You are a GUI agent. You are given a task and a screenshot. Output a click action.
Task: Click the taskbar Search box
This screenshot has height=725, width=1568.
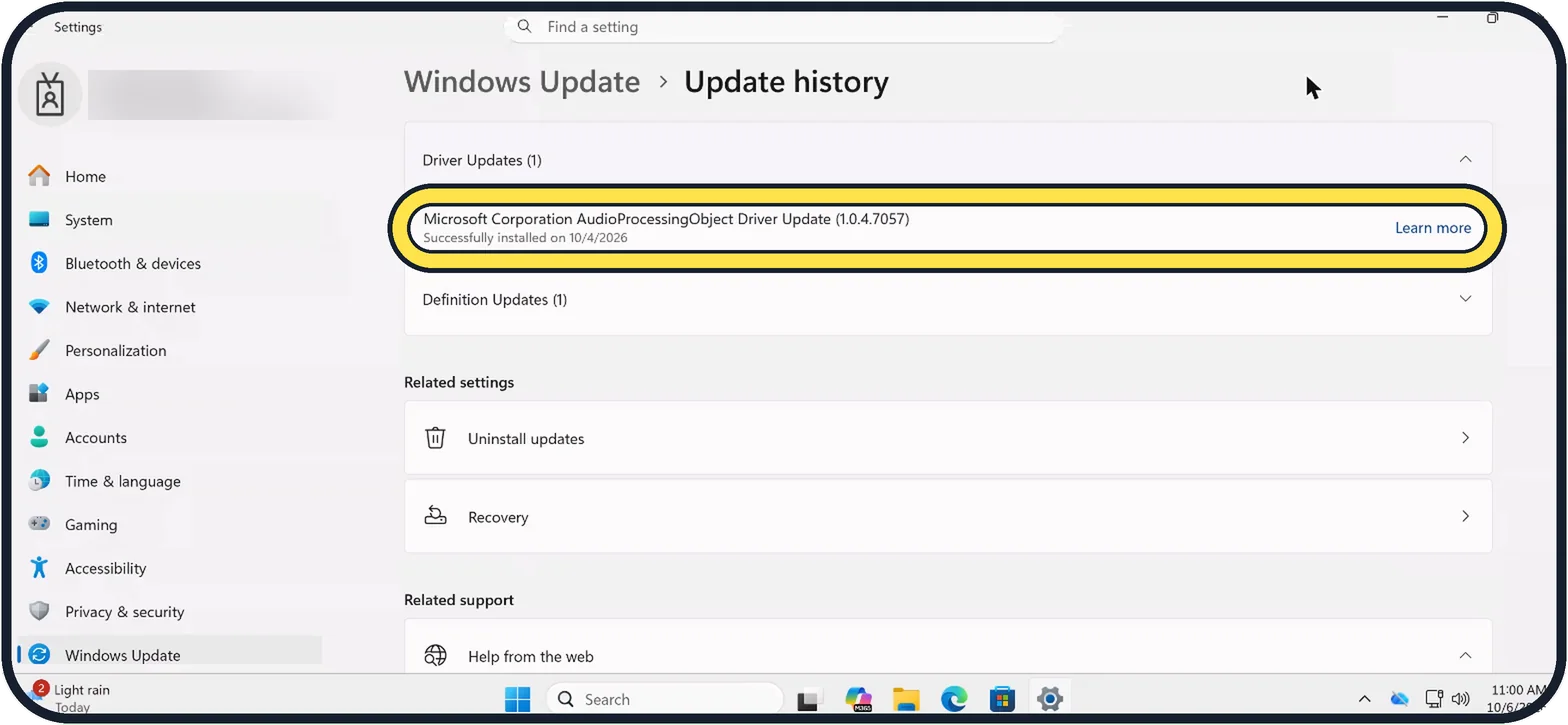click(665, 699)
